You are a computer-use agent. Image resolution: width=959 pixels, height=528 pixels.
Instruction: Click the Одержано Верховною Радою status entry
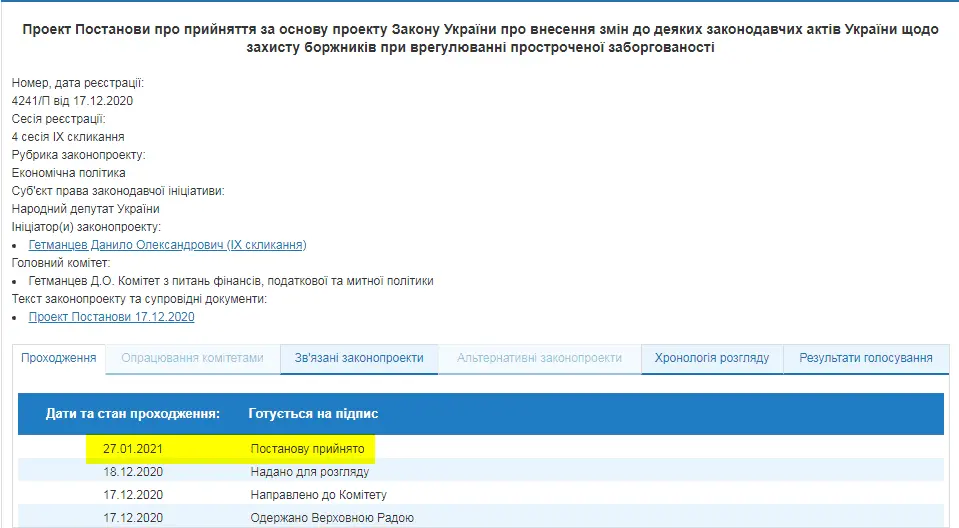[x=331, y=518]
